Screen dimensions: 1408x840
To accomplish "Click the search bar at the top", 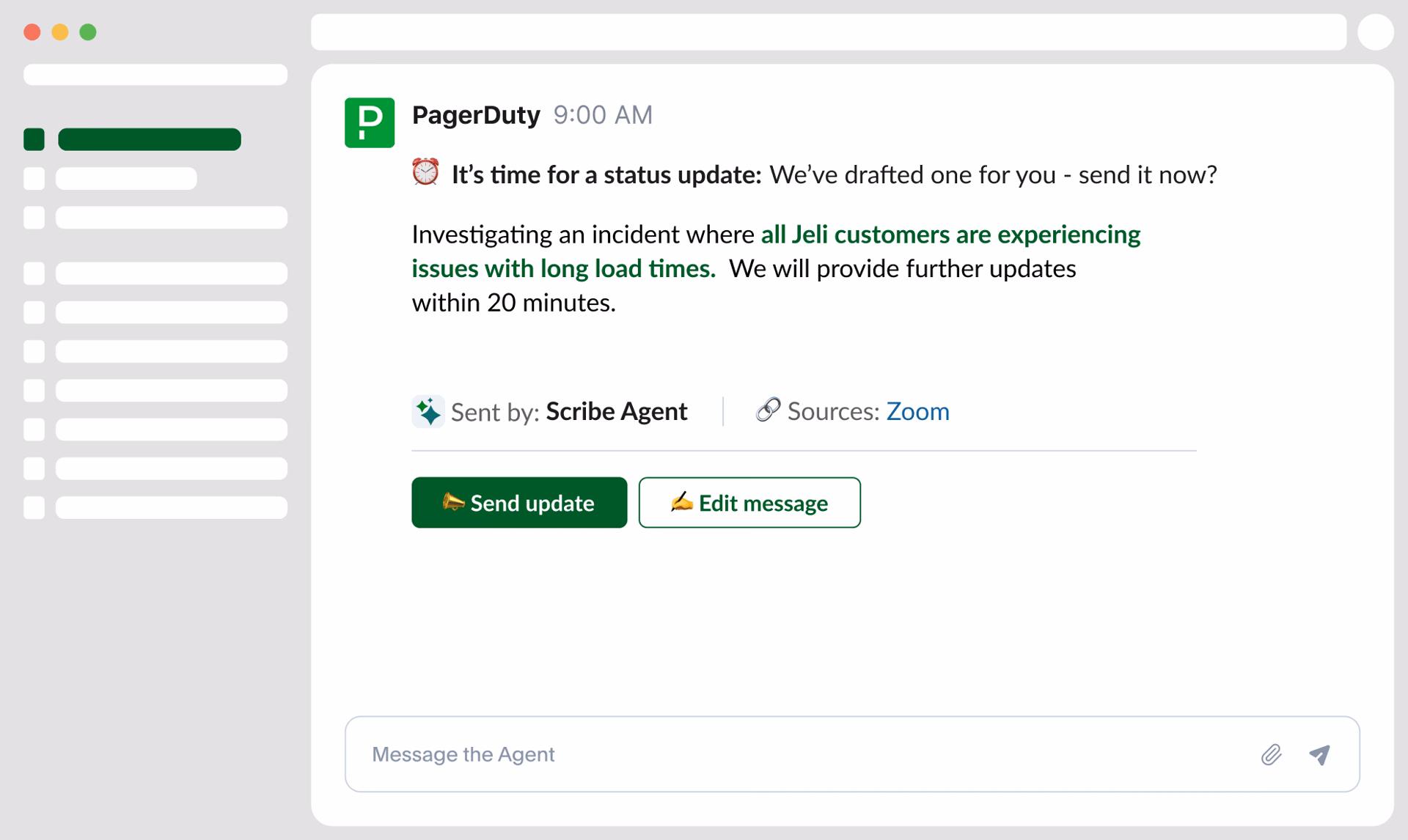I will click(x=827, y=32).
